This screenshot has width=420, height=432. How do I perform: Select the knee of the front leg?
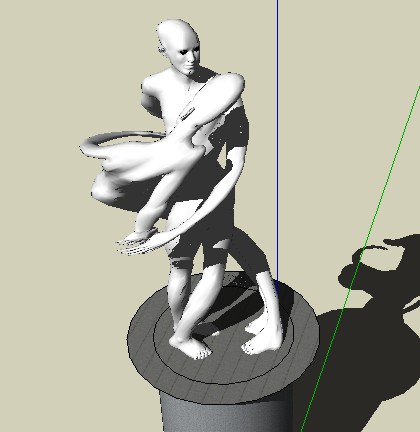(x=182, y=267)
